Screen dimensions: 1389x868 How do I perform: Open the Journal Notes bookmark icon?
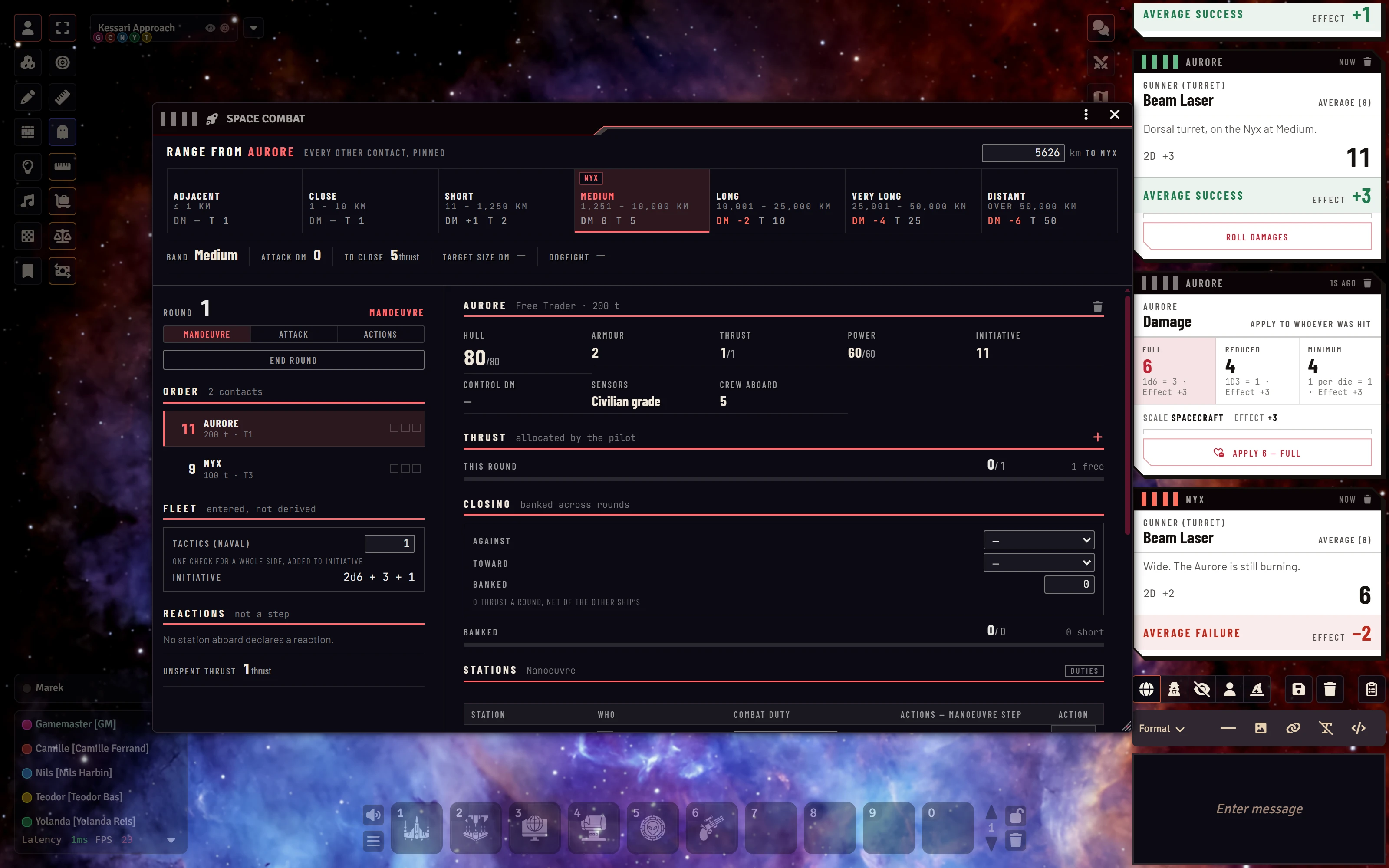pos(27,271)
